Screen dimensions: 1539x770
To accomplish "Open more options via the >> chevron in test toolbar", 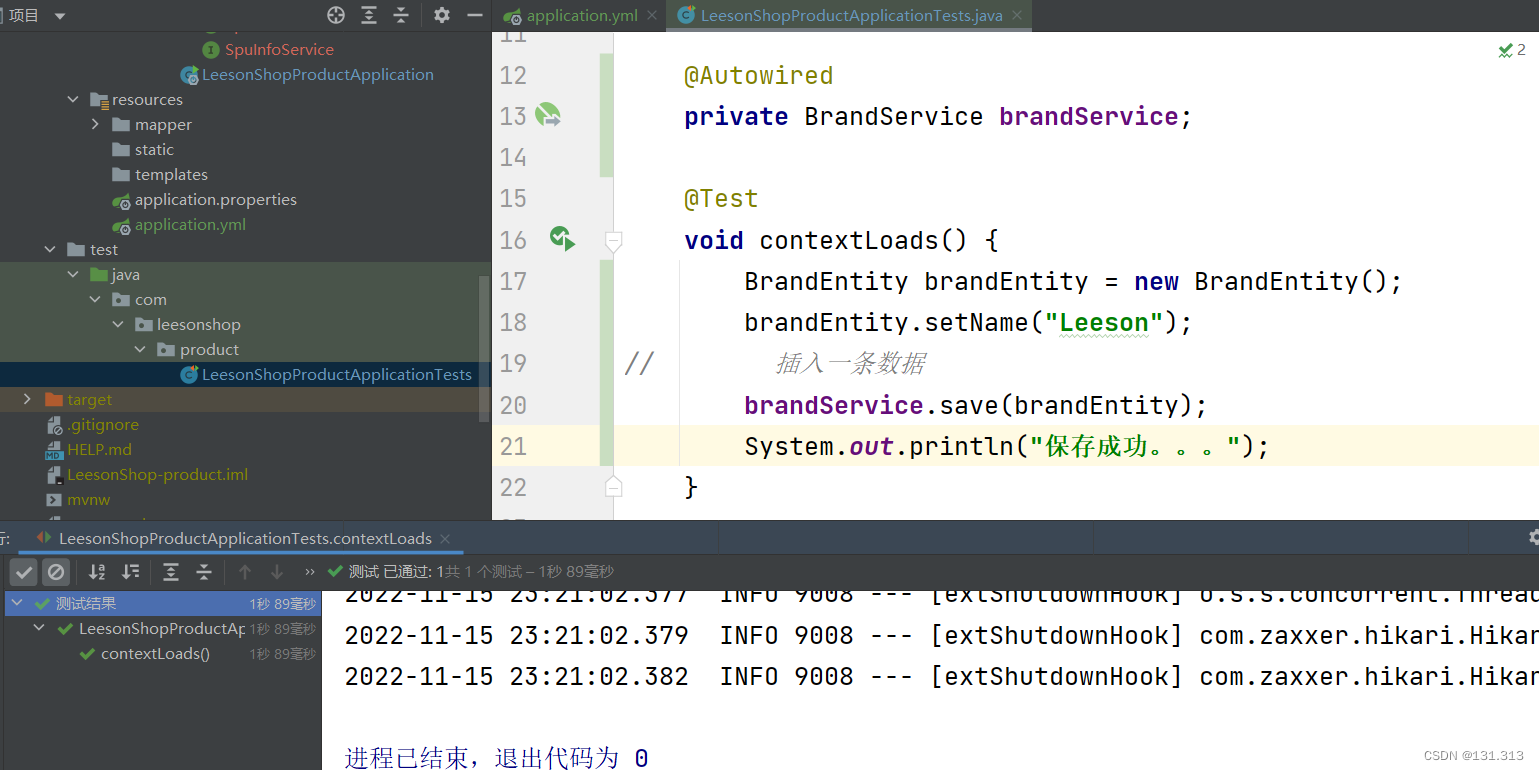I will point(309,571).
